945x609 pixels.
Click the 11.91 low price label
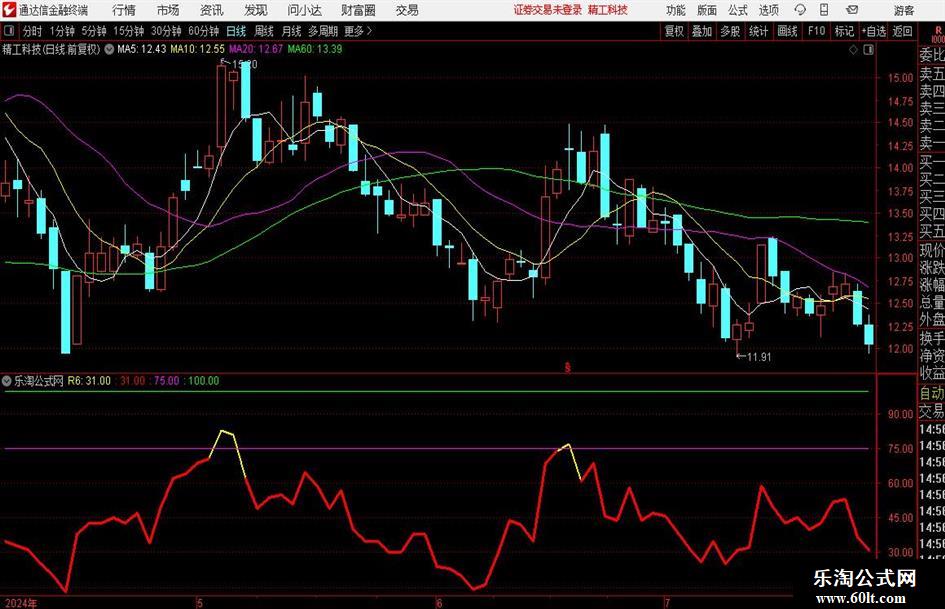tap(759, 356)
